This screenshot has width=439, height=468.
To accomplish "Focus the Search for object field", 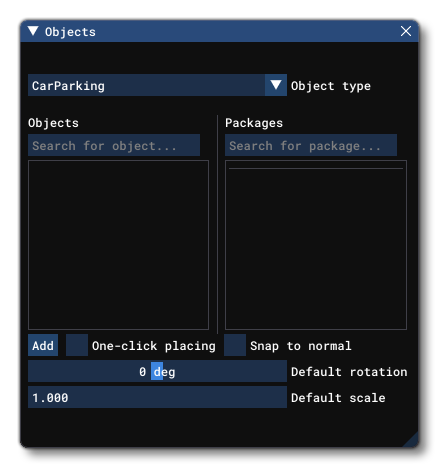I will [114, 145].
